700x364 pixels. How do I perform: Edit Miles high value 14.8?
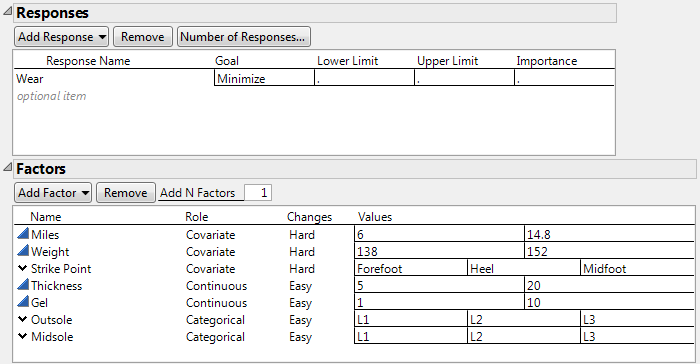tap(609, 234)
